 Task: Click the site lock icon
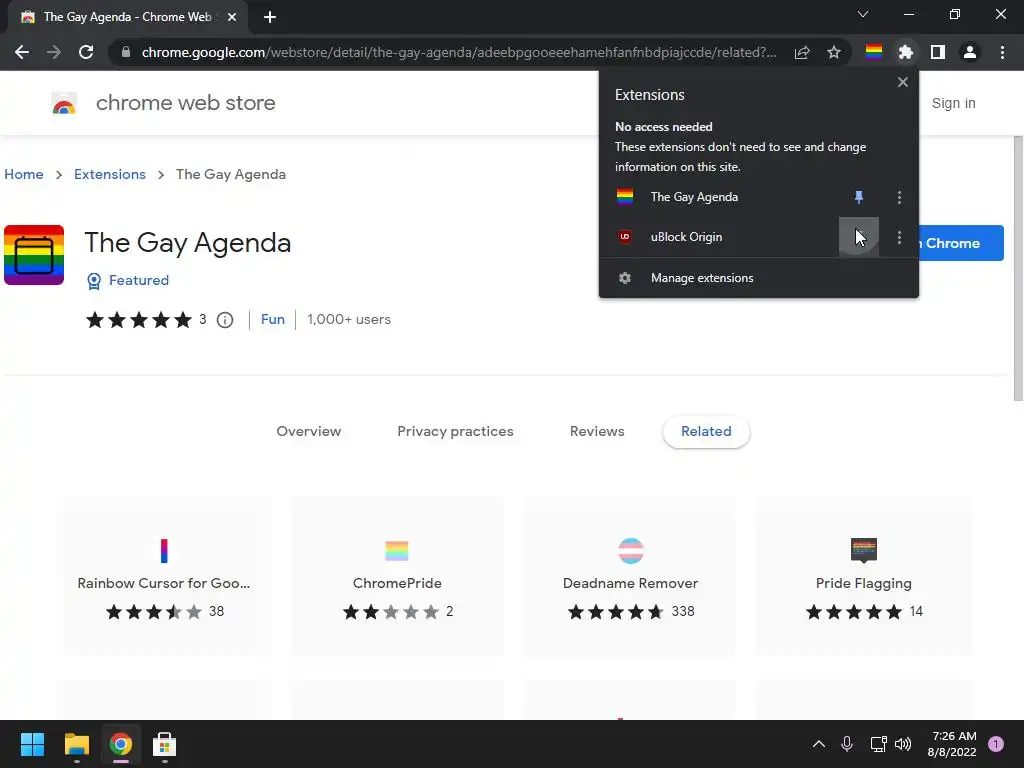click(126, 52)
